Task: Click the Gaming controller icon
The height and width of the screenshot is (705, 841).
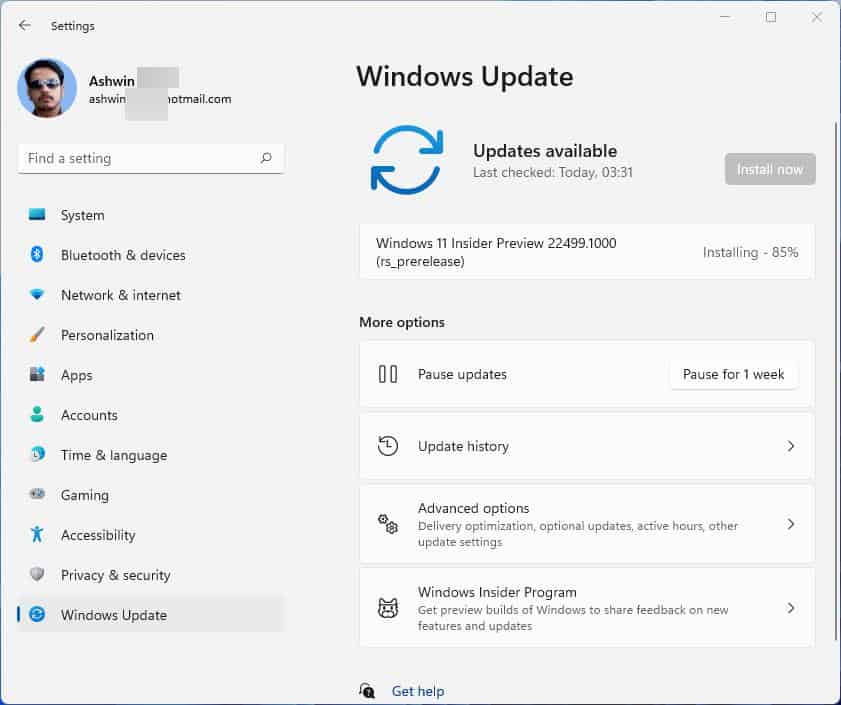Action: pyautogui.click(x=37, y=494)
